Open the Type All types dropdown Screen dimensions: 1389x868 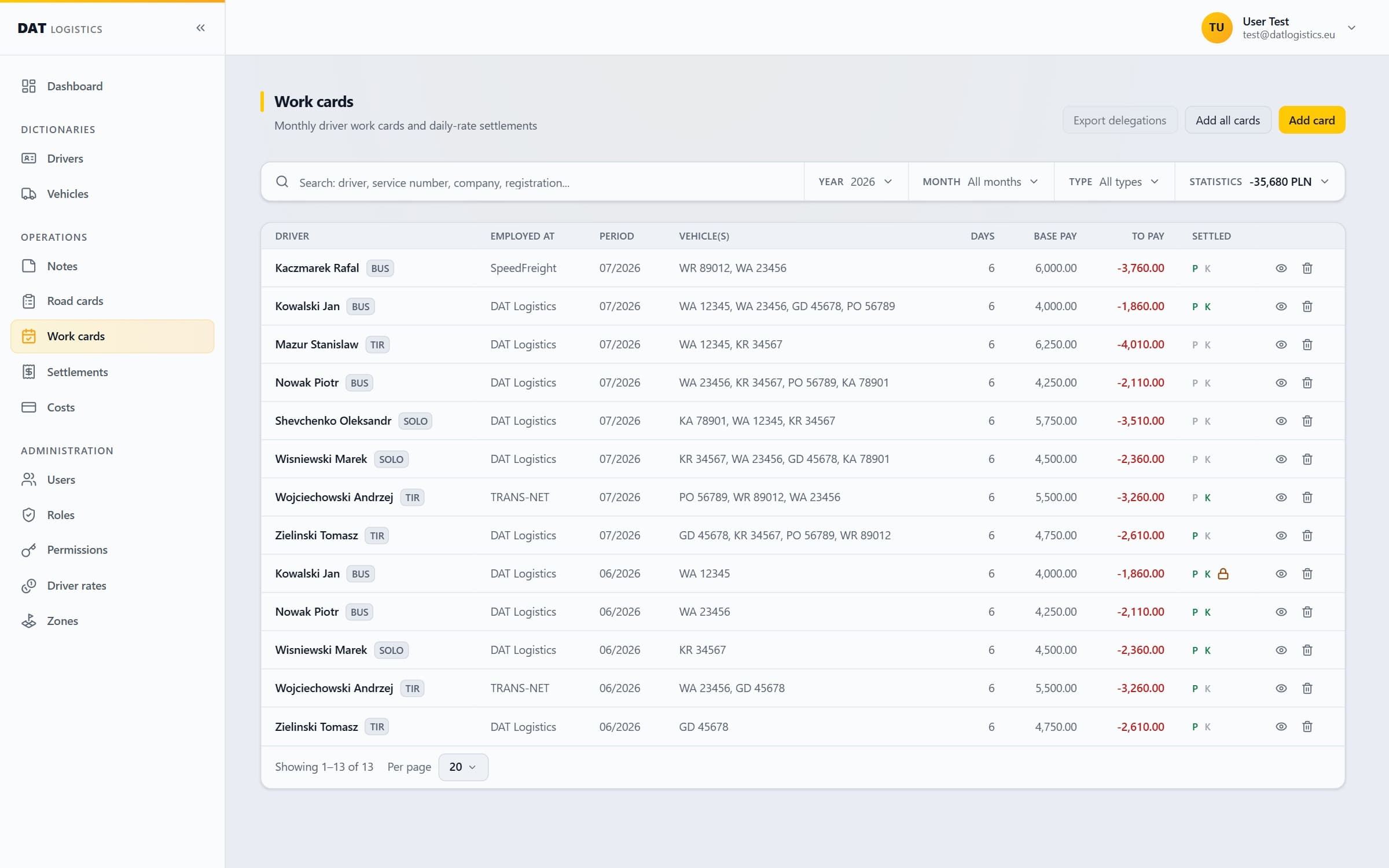click(x=1114, y=182)
